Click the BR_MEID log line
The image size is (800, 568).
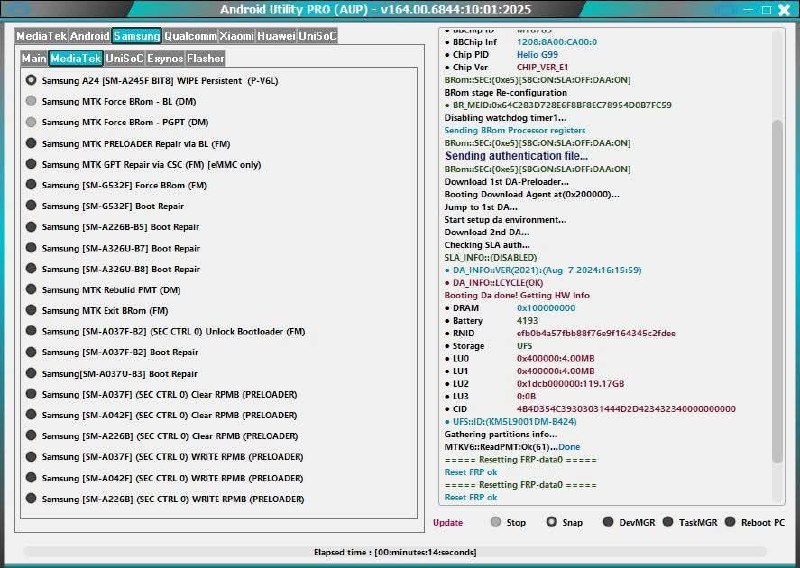tap(558, 105)
